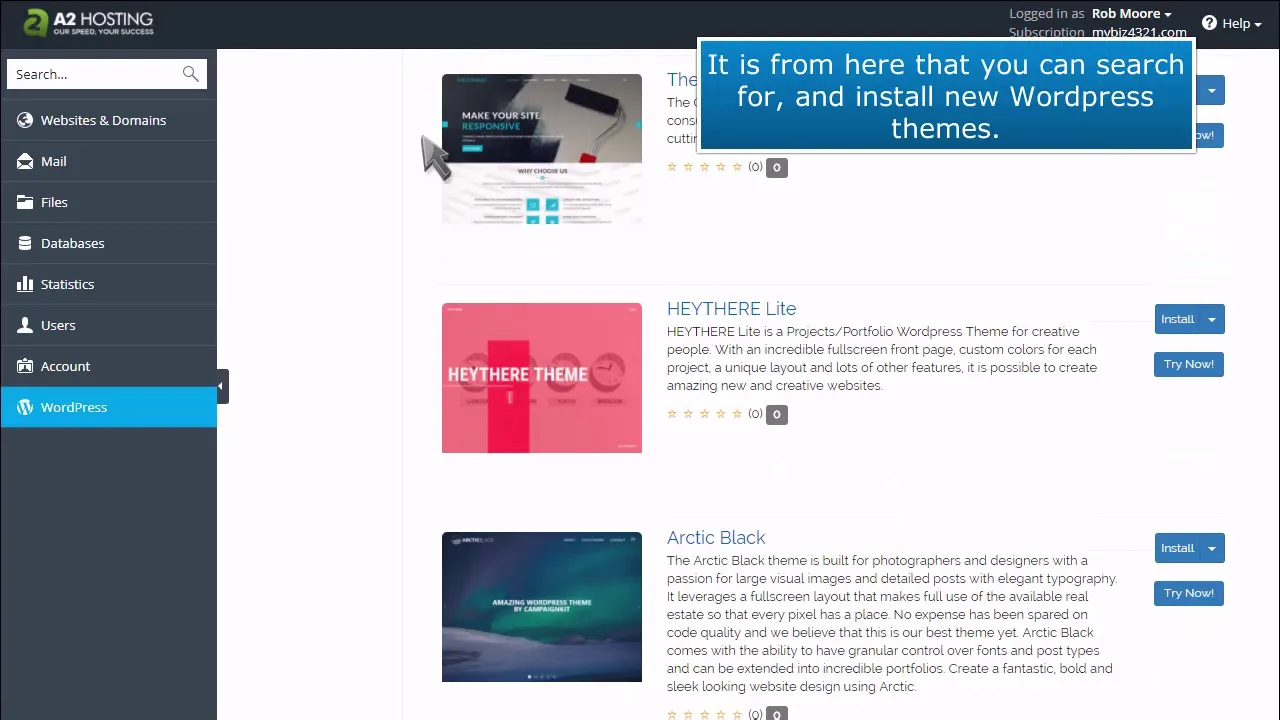
Task: Open the HEYTHERE Lite theme title link
Action: pos(731,309)
